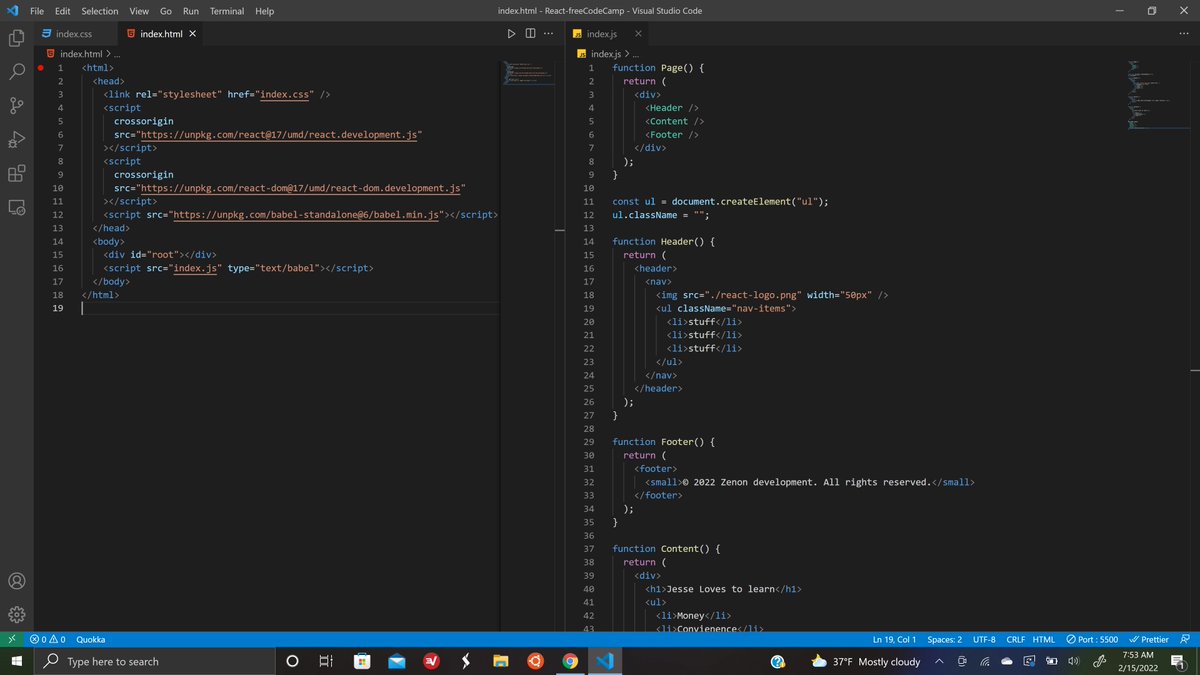1200x675 pixels.
Task: Open the Search view in activity bar
Action: coord(17,72)
